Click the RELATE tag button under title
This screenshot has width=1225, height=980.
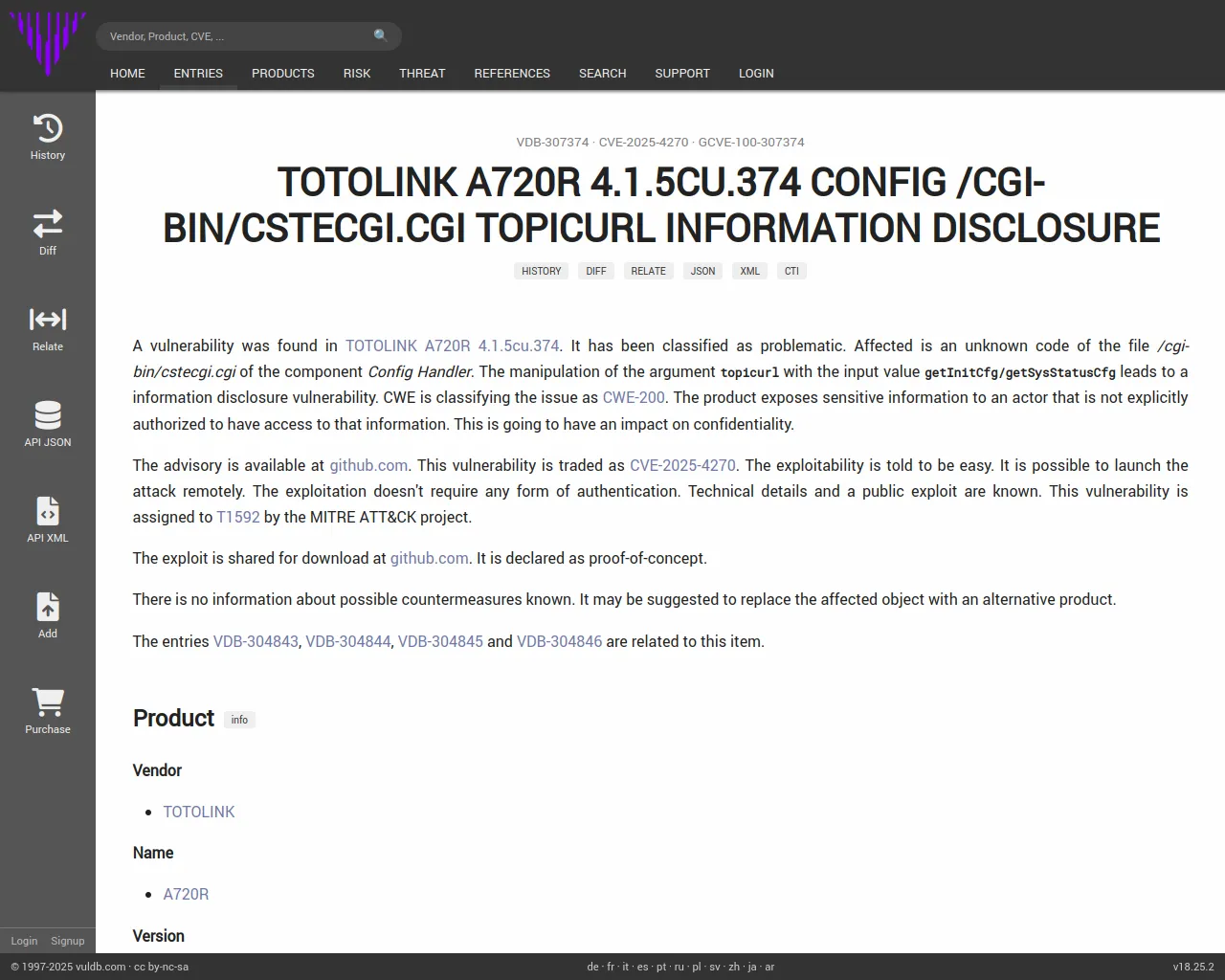coord(649,271)
